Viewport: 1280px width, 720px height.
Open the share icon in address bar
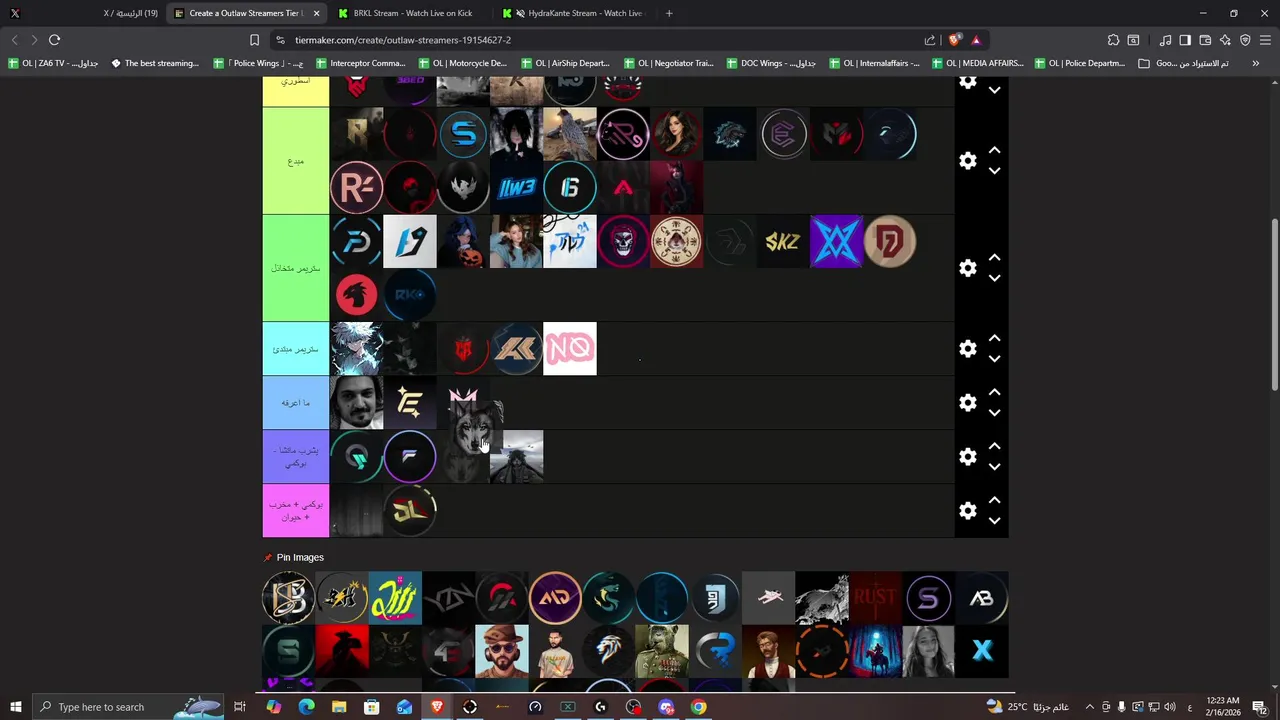pos(930,40)
